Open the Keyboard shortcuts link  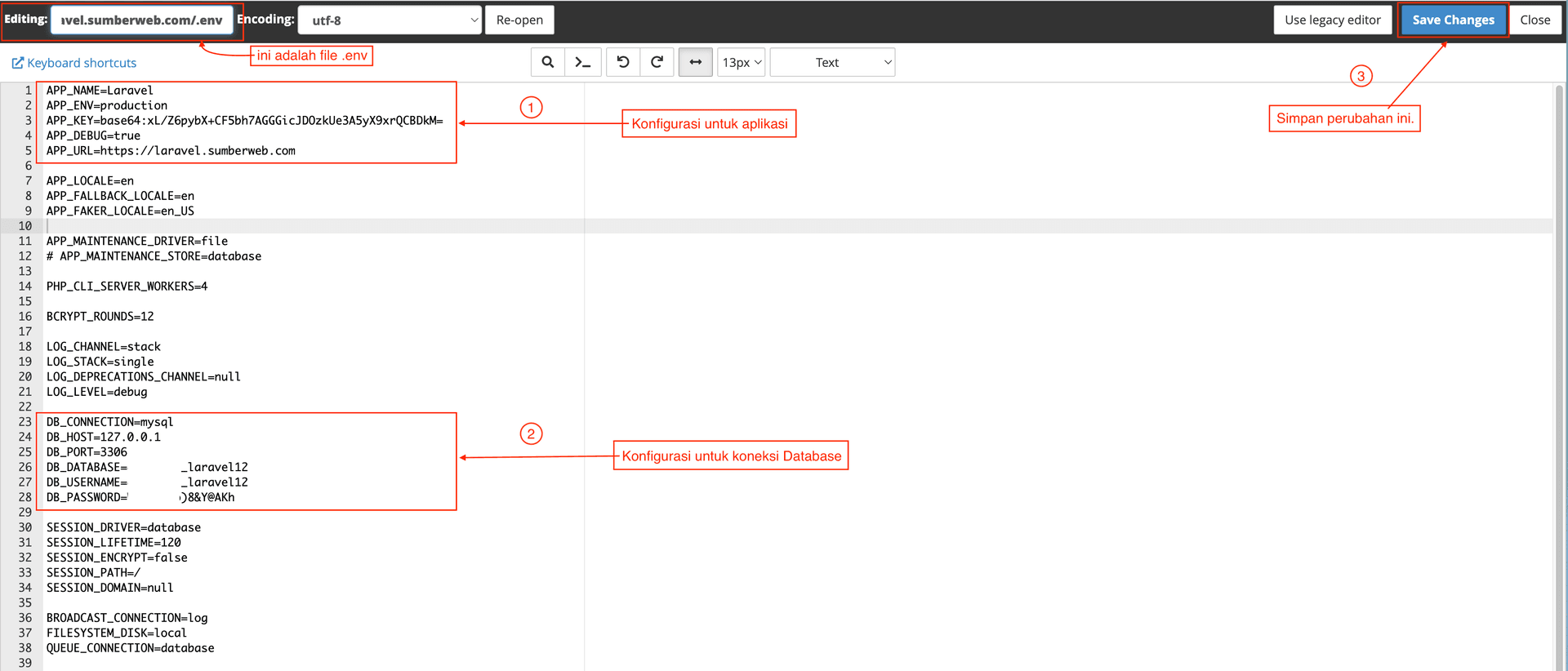pos(82,63)
